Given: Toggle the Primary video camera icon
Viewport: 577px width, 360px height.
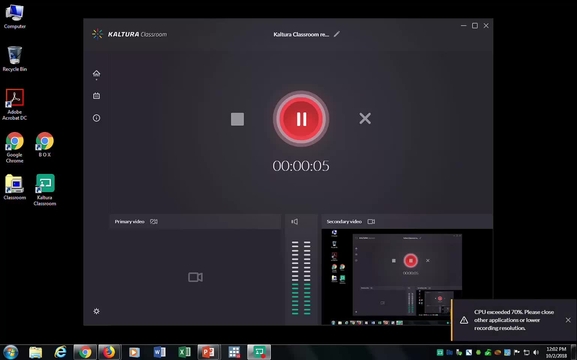Looking at the screenshot, I should pyautogui.click(x=154, y=222).
